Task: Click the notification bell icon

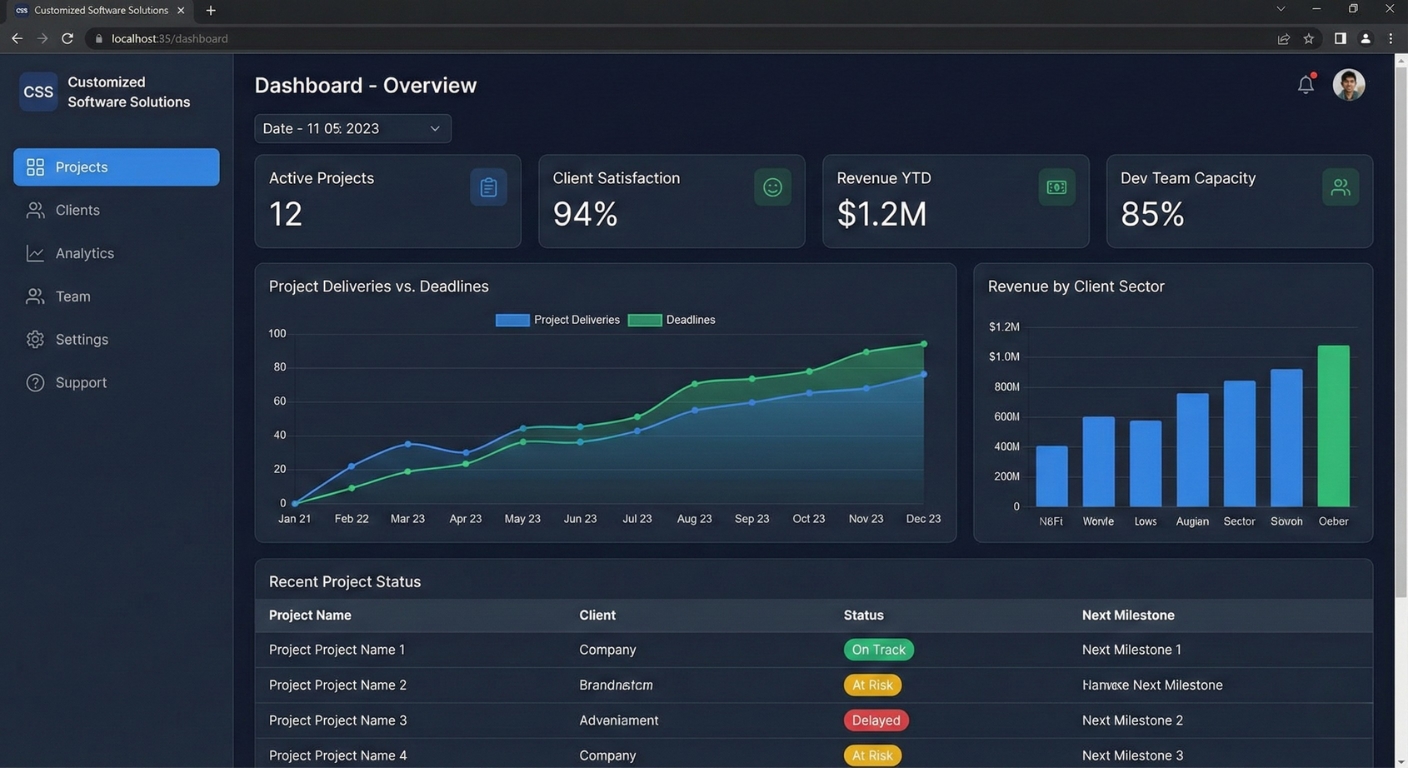Action: tap(1305, 85)
